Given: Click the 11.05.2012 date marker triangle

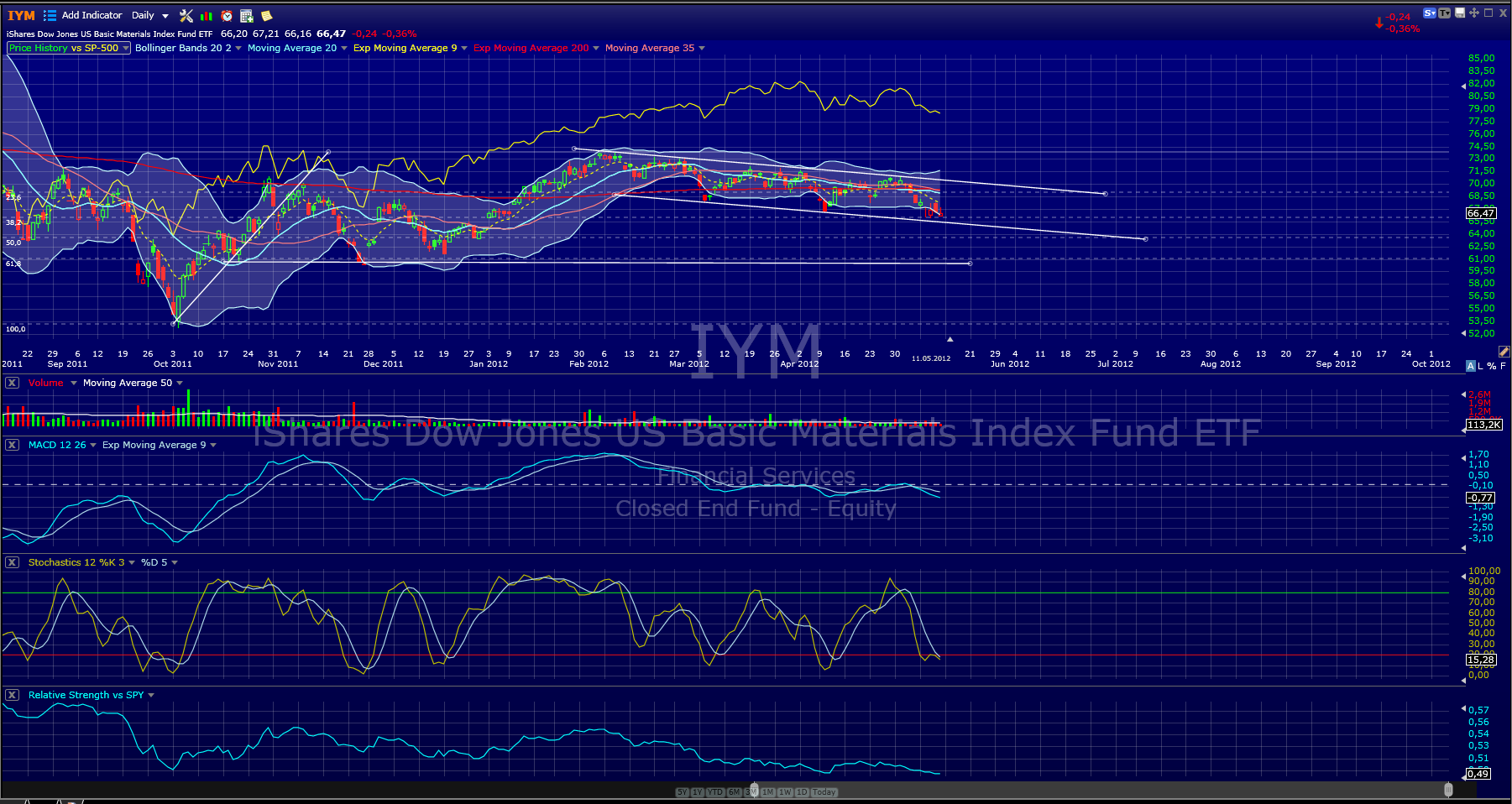Looking at the screenshot, I should [950, 339].
